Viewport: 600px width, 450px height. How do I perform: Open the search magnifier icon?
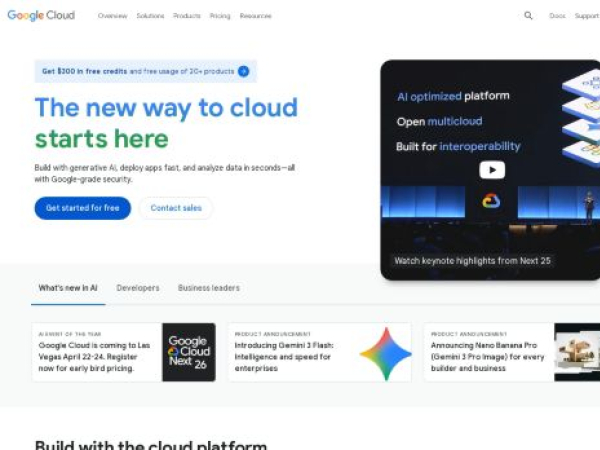click(528, 16)
